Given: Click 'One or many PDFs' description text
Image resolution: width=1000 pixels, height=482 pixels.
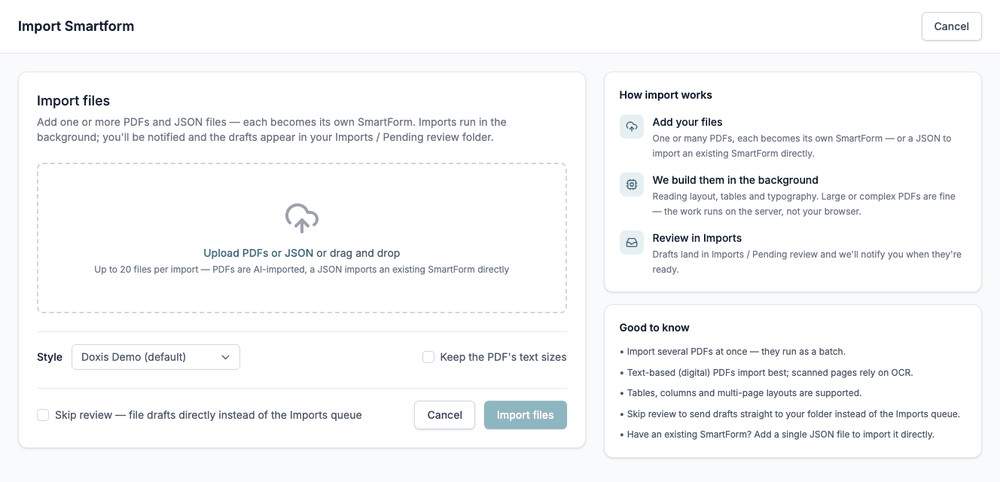Looking at the screenshot, I should pos(802,146).
